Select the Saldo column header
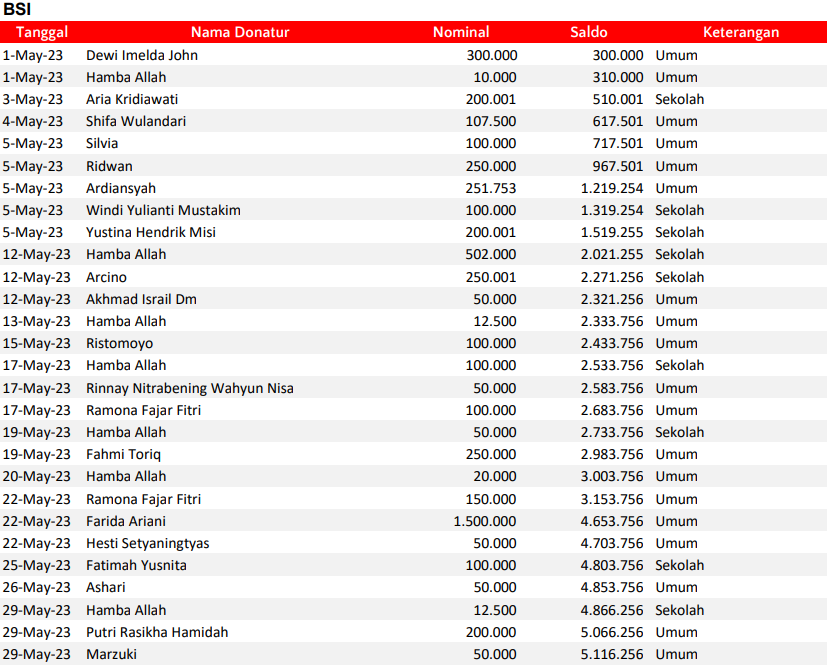The image size is (827, 665). click(589, 32)
